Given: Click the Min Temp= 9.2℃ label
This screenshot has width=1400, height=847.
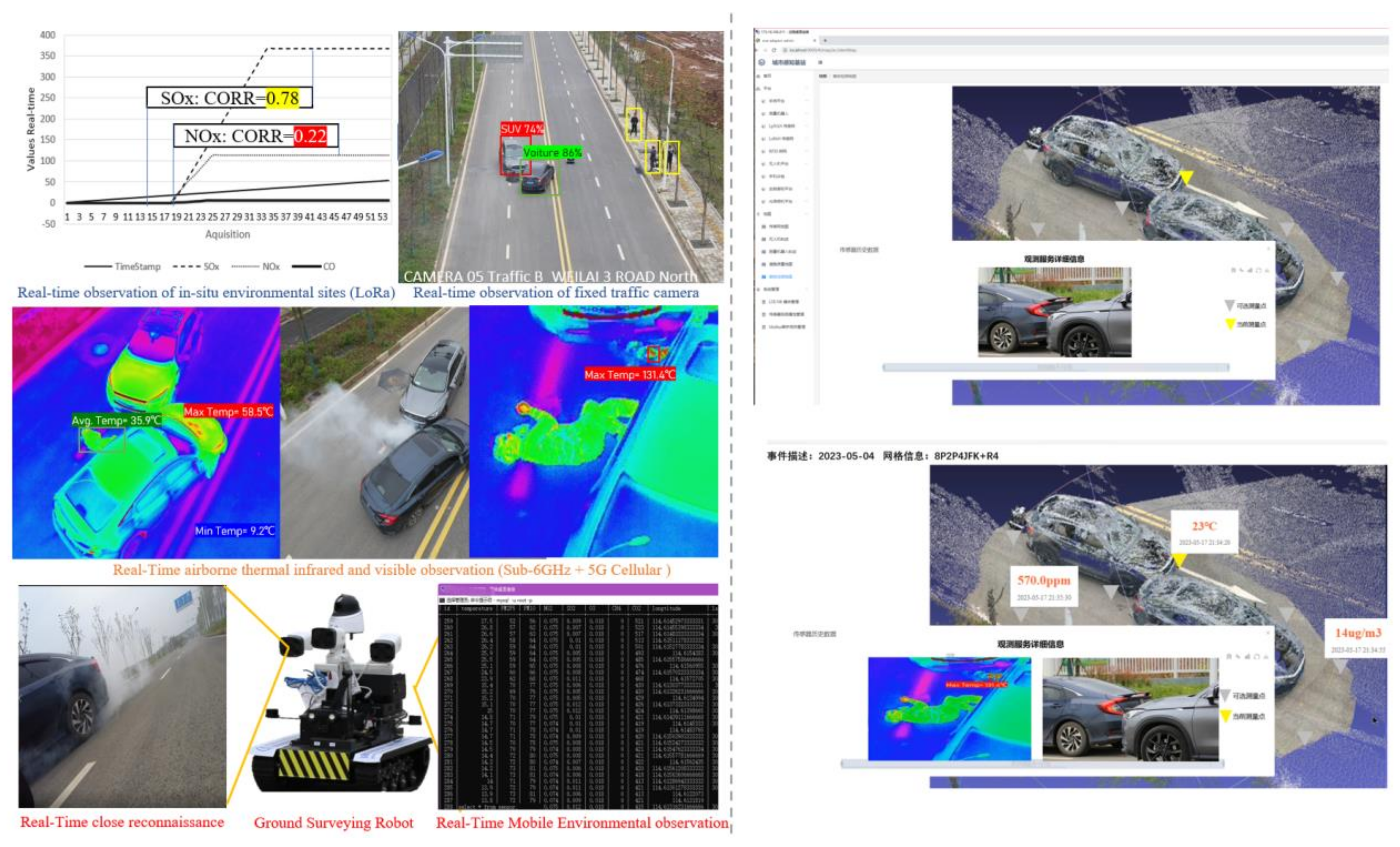Looking at the screenshot, I should (x=235, y=531).
